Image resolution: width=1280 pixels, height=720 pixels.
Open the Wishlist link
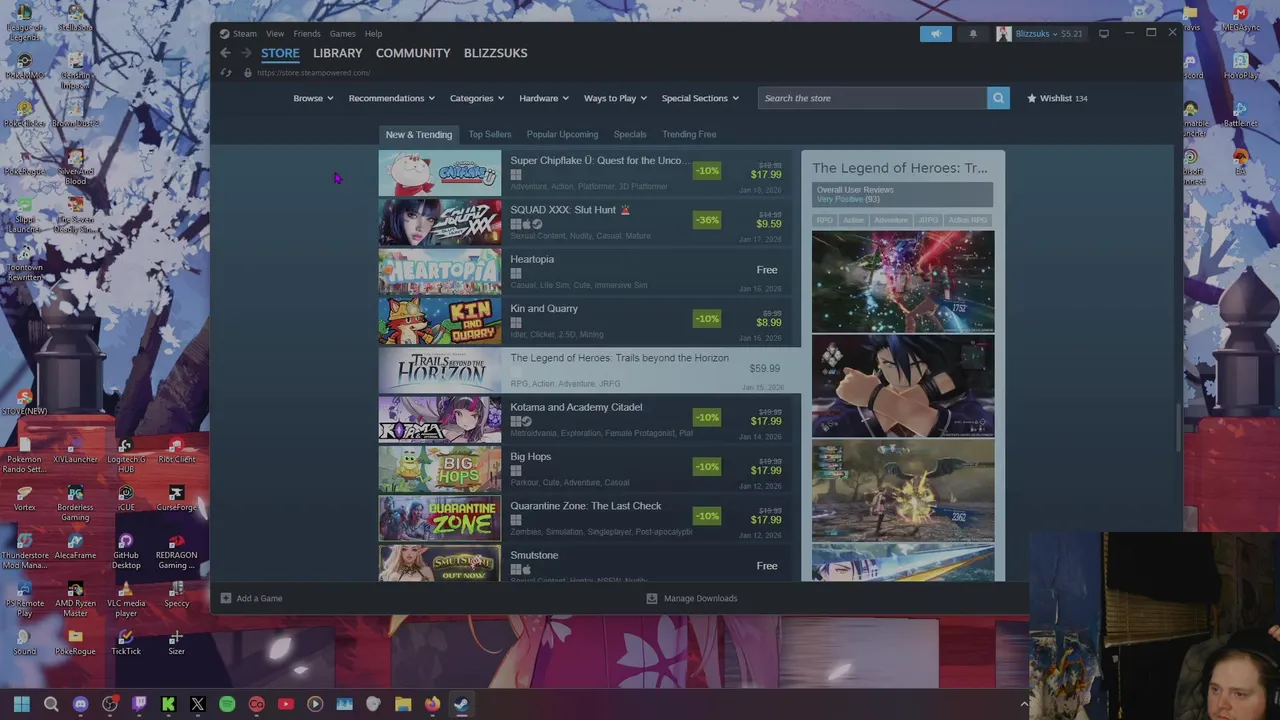click(x=1057, y=98)
